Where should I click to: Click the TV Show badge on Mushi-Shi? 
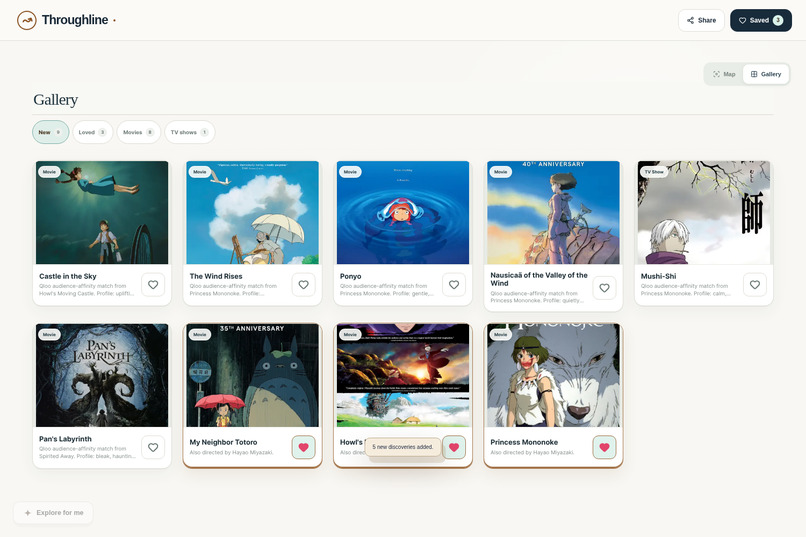click(x=654, y=172)
